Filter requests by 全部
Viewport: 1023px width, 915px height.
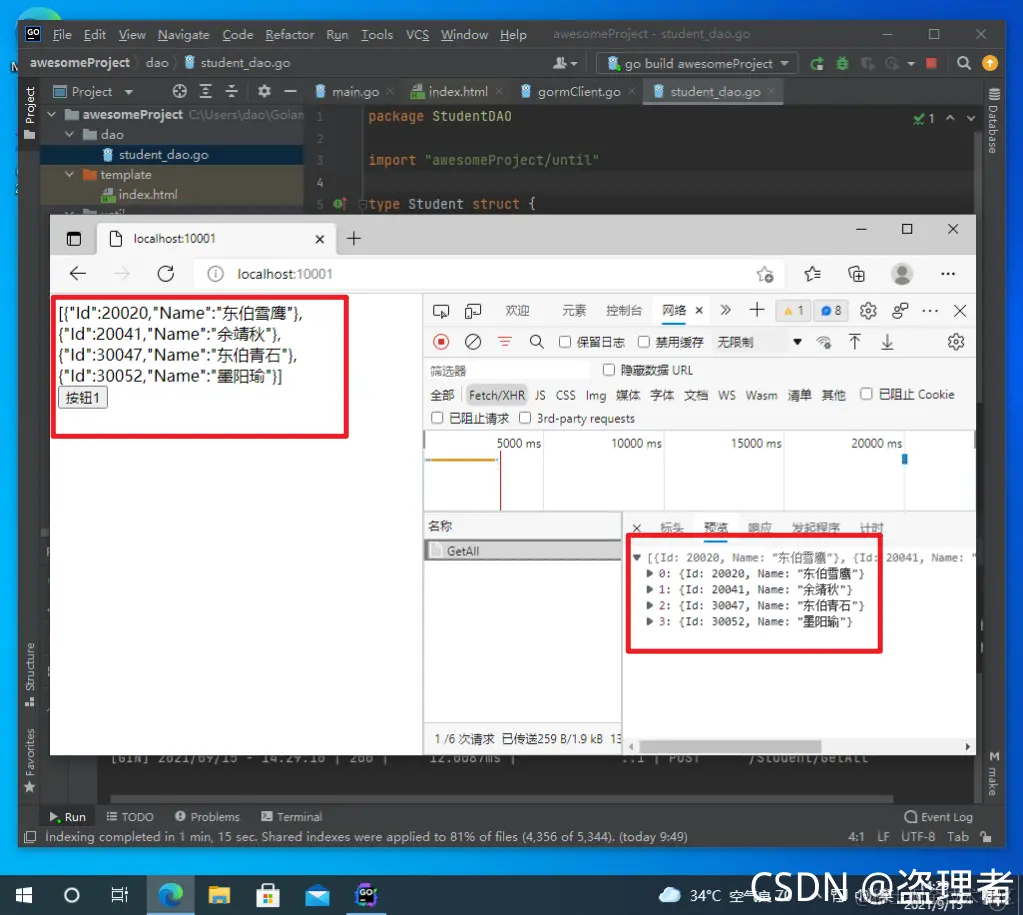click(x=442, y=395)
